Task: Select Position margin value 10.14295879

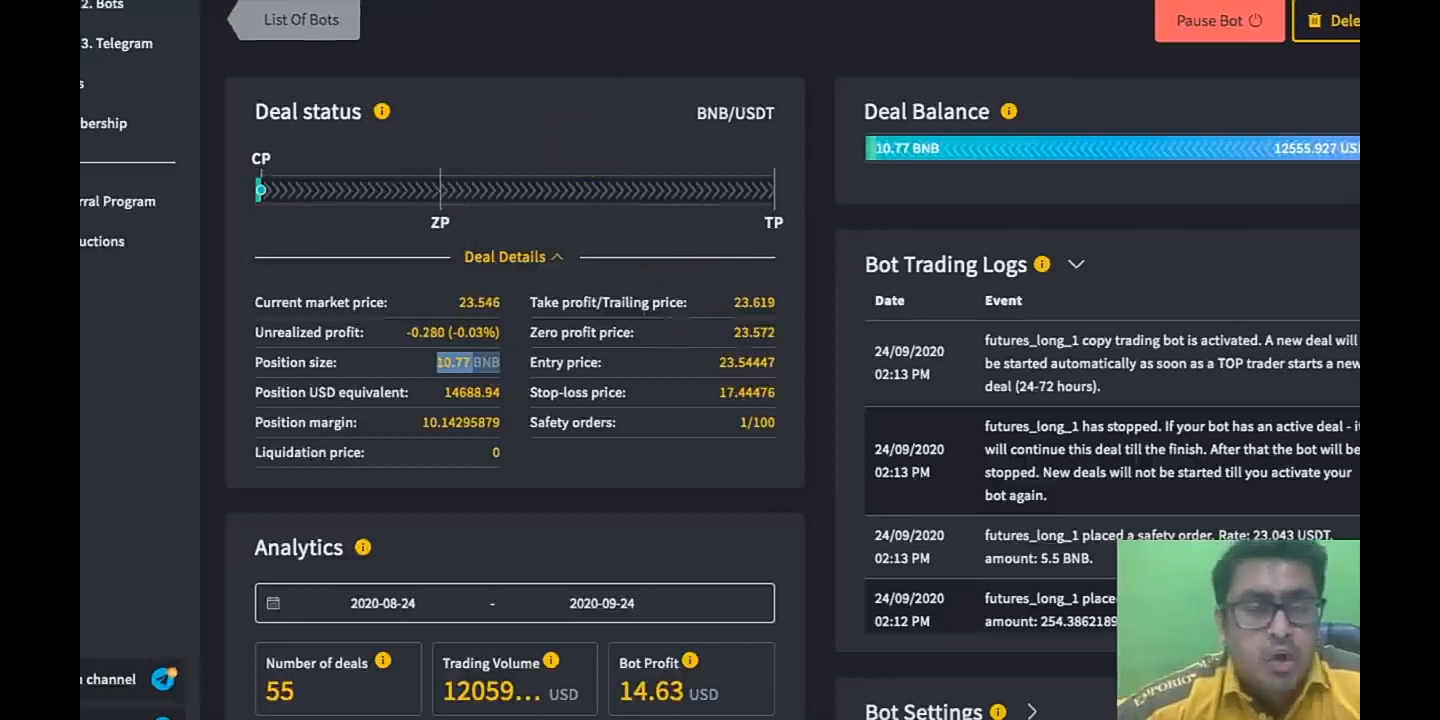Action: [461, 422]
